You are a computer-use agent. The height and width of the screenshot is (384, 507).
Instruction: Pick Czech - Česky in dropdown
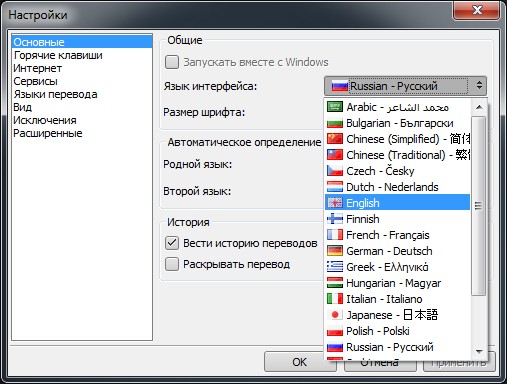tap(397, 171)
